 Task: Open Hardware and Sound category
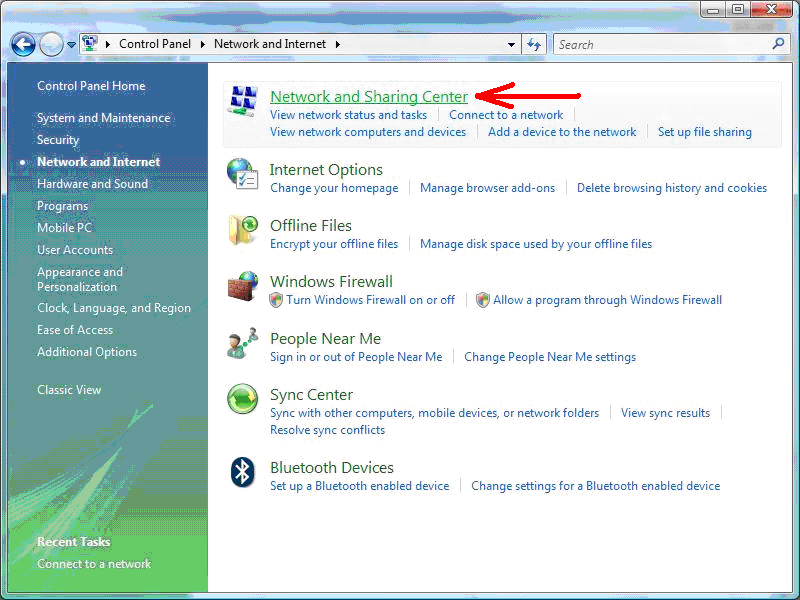click(x=92, y=184)
